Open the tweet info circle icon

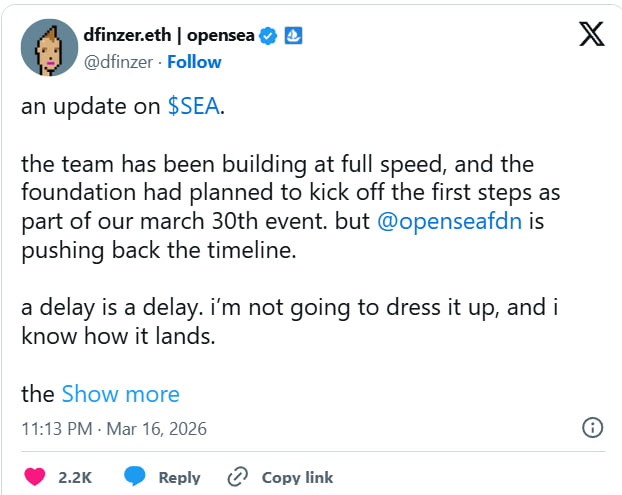pyautogui.click(x=592, y=428)
